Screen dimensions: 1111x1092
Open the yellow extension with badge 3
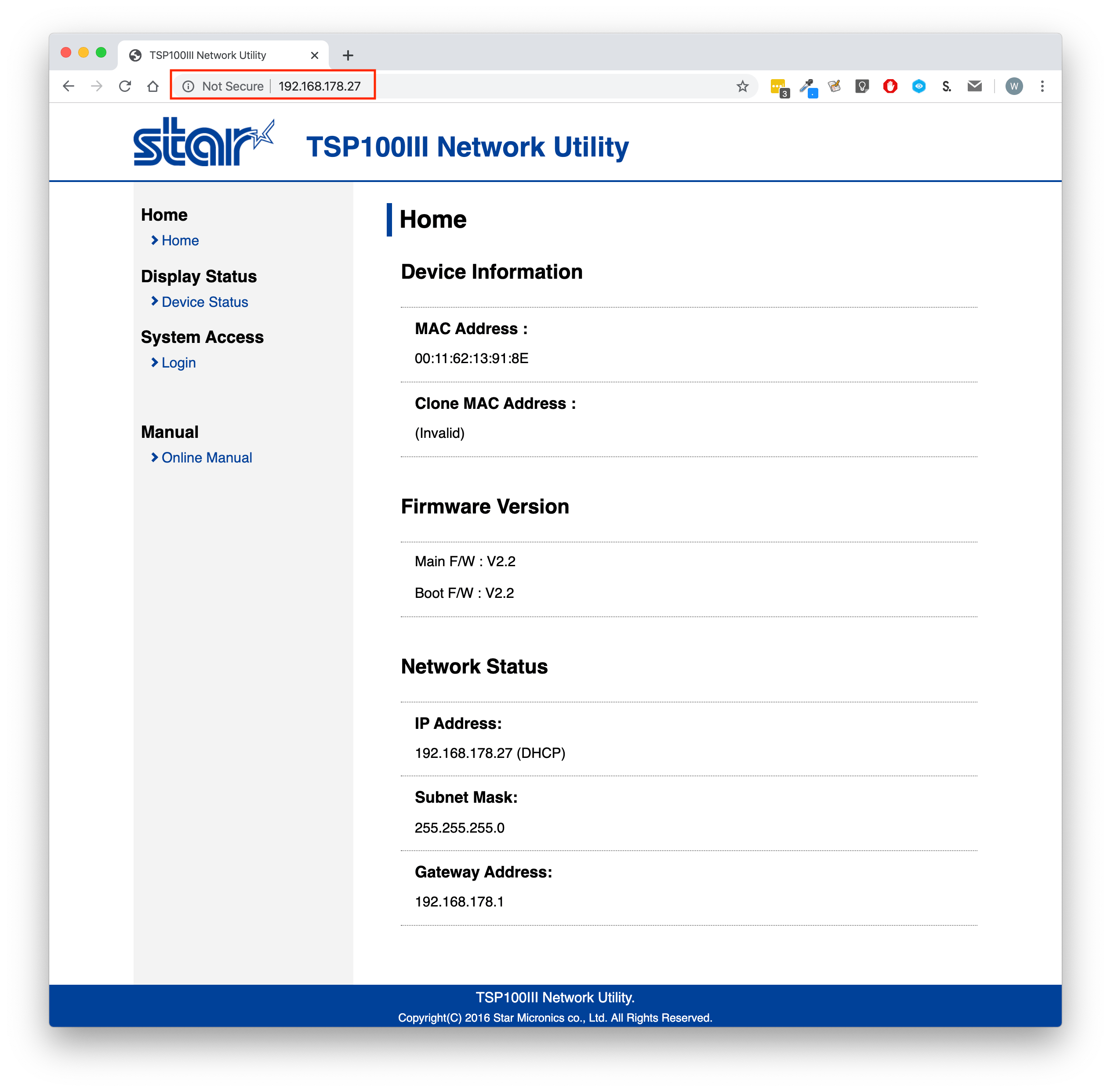click(780, 87)
